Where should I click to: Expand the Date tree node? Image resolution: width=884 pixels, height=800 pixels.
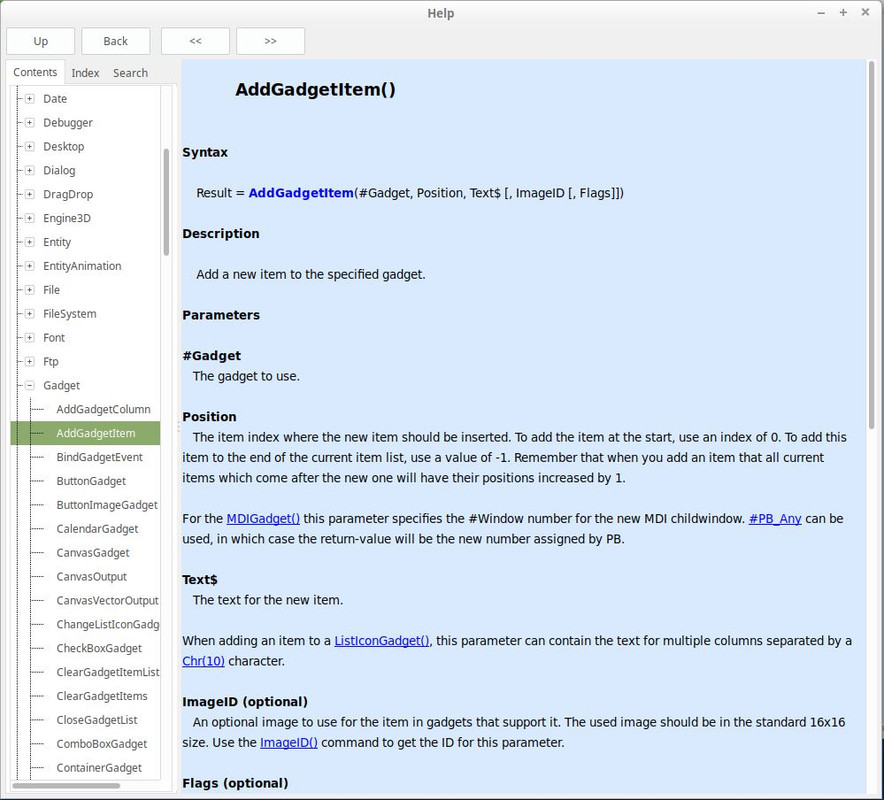pos(30,99)
